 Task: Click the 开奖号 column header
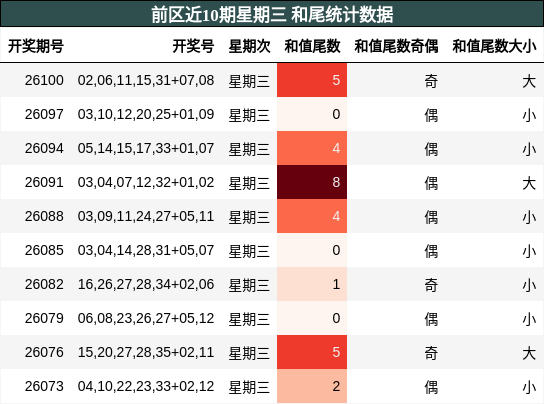tap(193, 46)
